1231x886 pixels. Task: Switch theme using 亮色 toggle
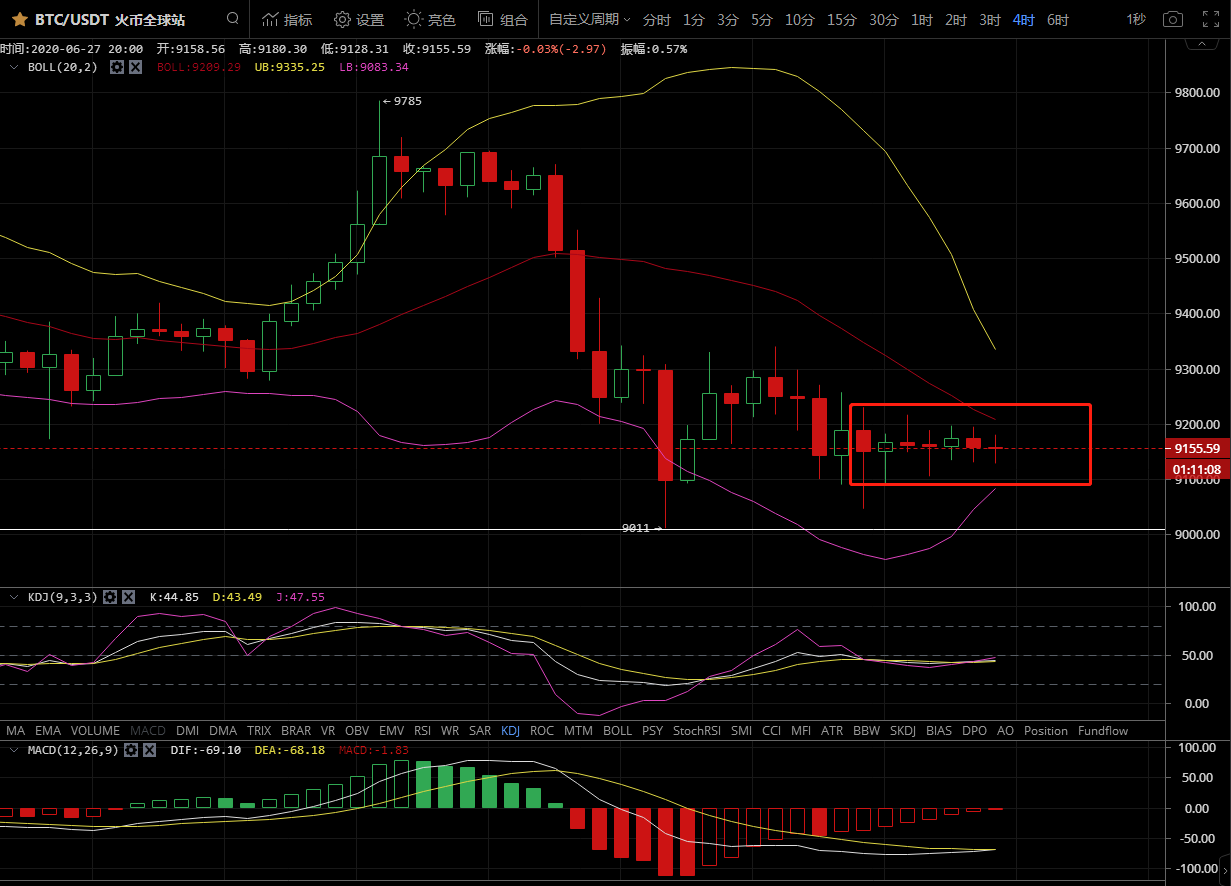[430, 19]
